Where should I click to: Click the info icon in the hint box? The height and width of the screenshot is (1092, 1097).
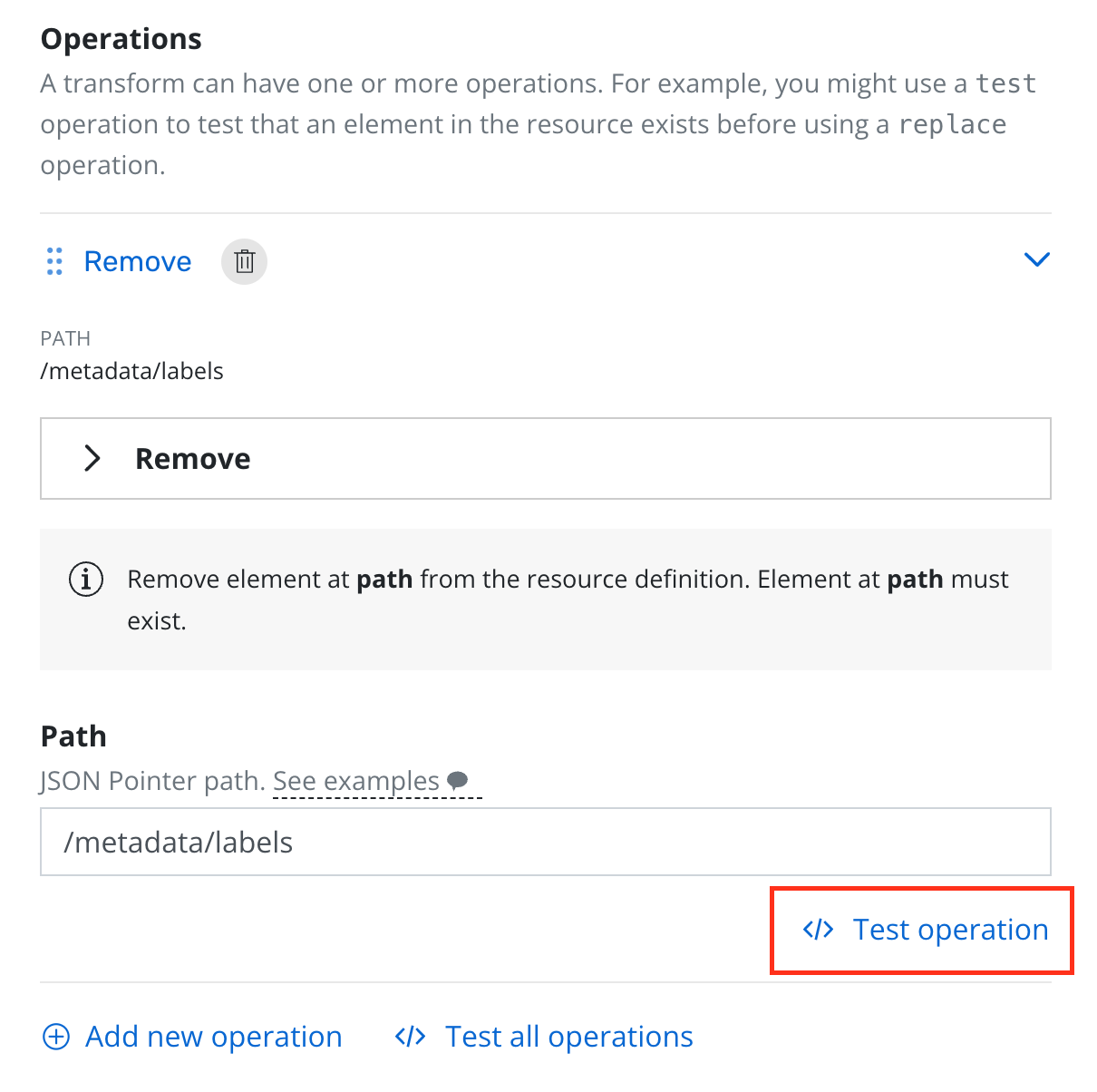coord(86,579)
